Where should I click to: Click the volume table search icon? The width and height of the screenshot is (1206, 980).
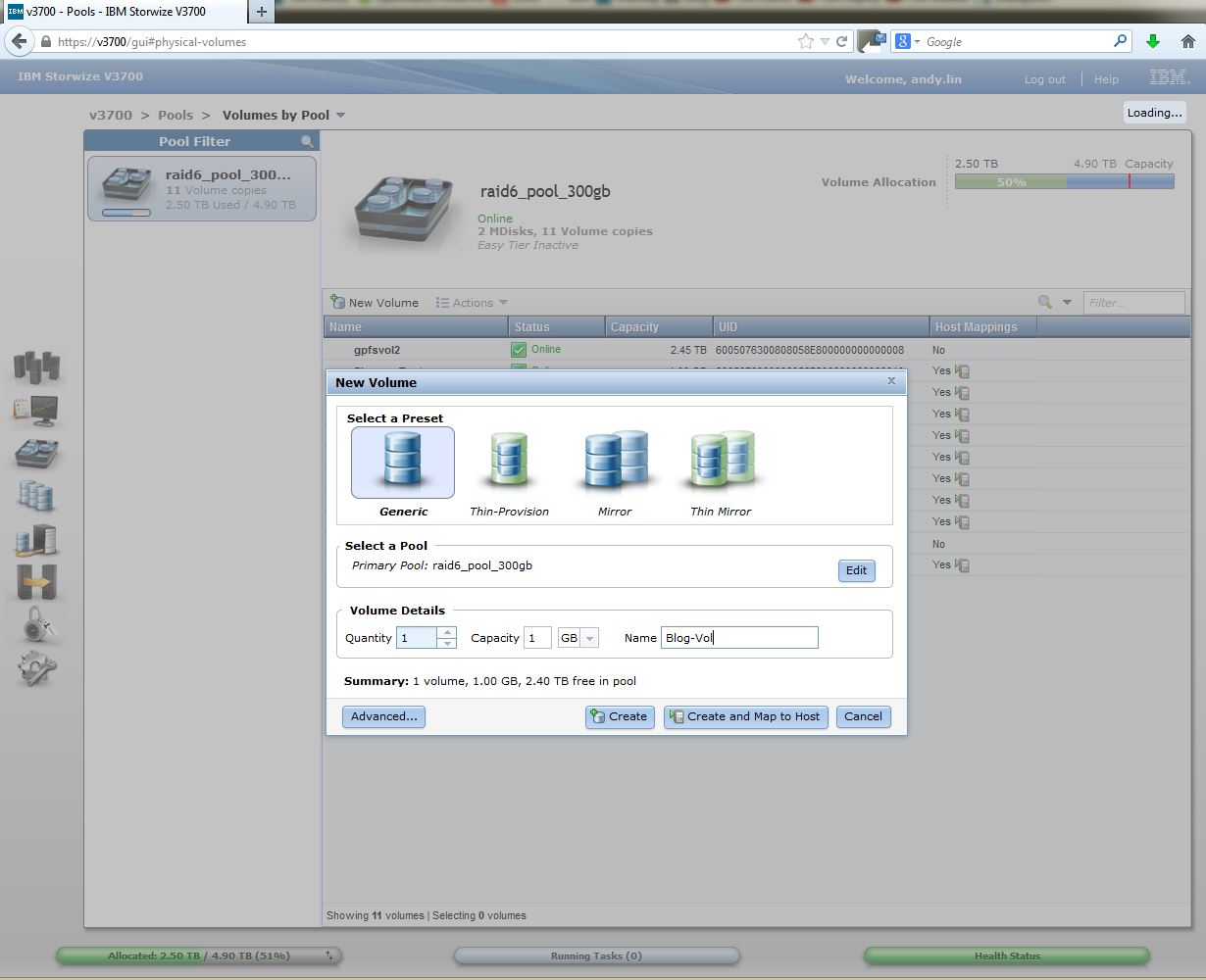tap(1045, 303)
